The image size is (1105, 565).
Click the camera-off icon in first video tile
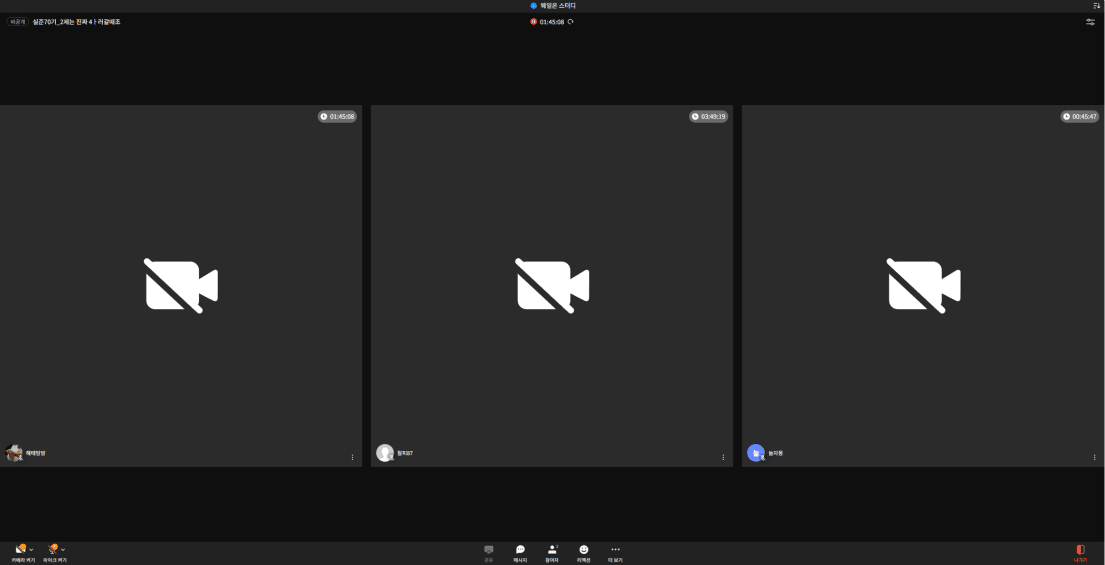(181, 285)
